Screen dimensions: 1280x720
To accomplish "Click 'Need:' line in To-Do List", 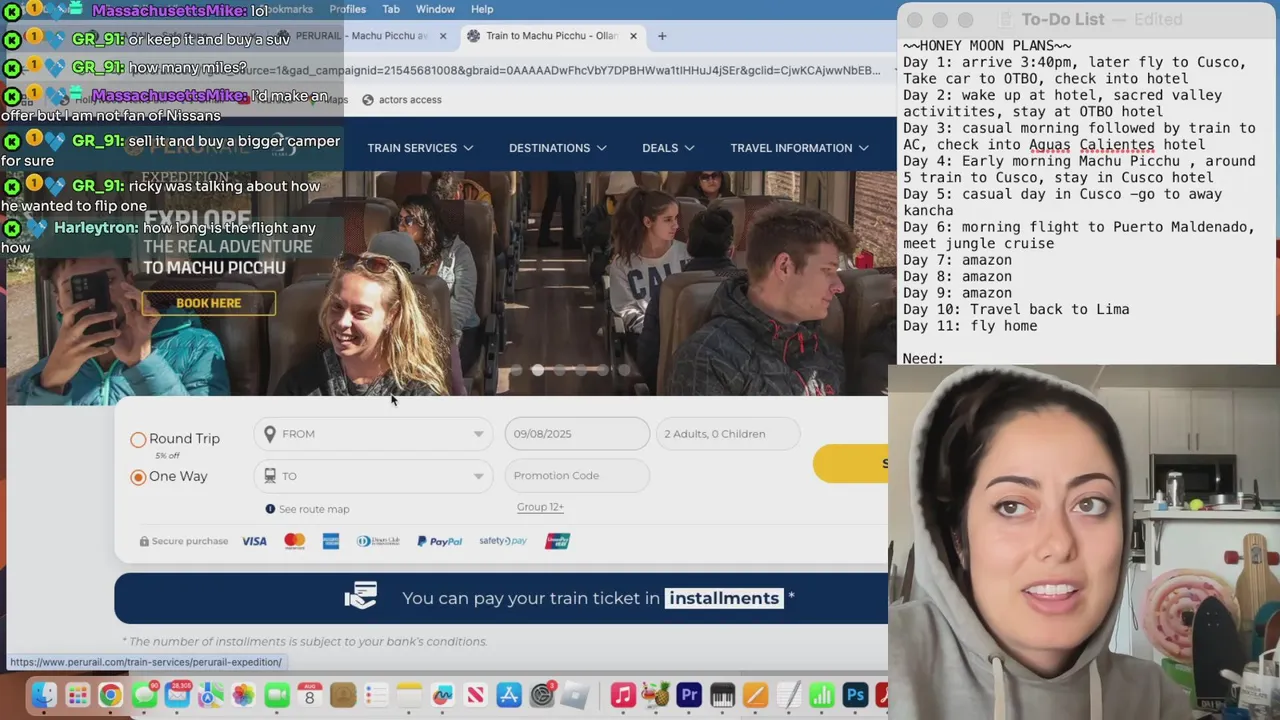I will point(923,358).
